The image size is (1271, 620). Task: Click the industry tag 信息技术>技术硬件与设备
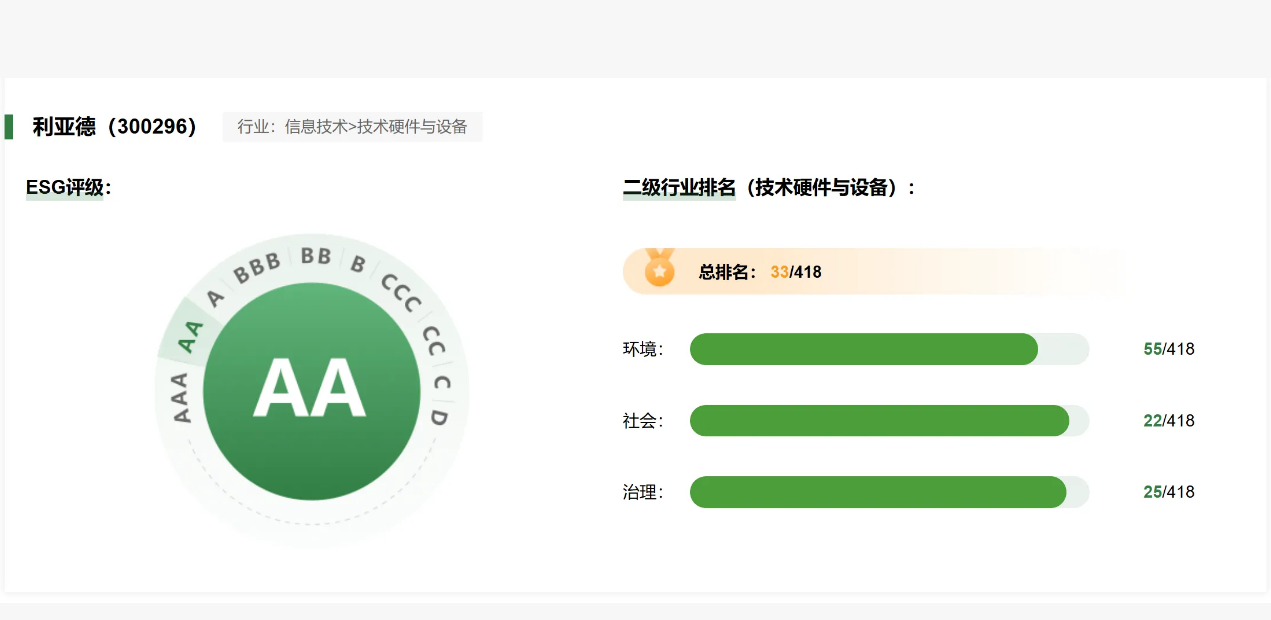pyautogui.click(x=352, y=127)
